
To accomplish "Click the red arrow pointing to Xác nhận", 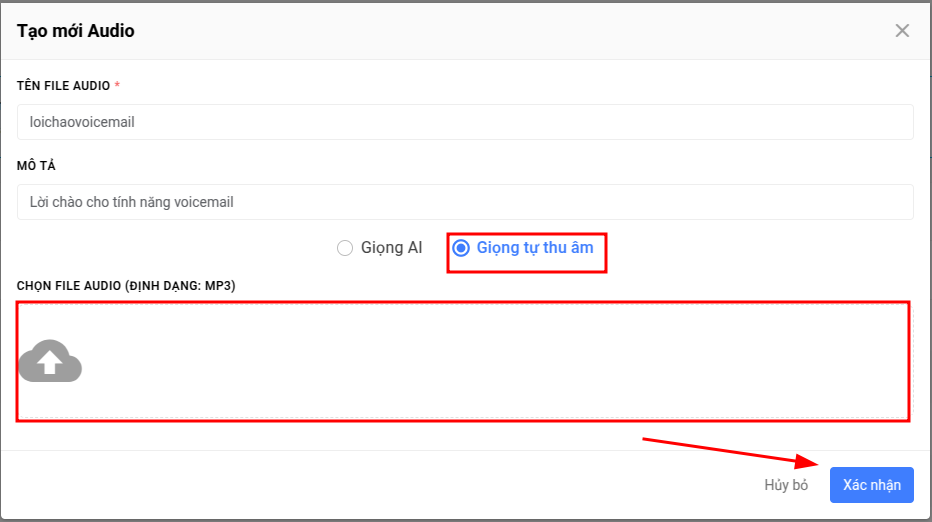I will point(731,453).
